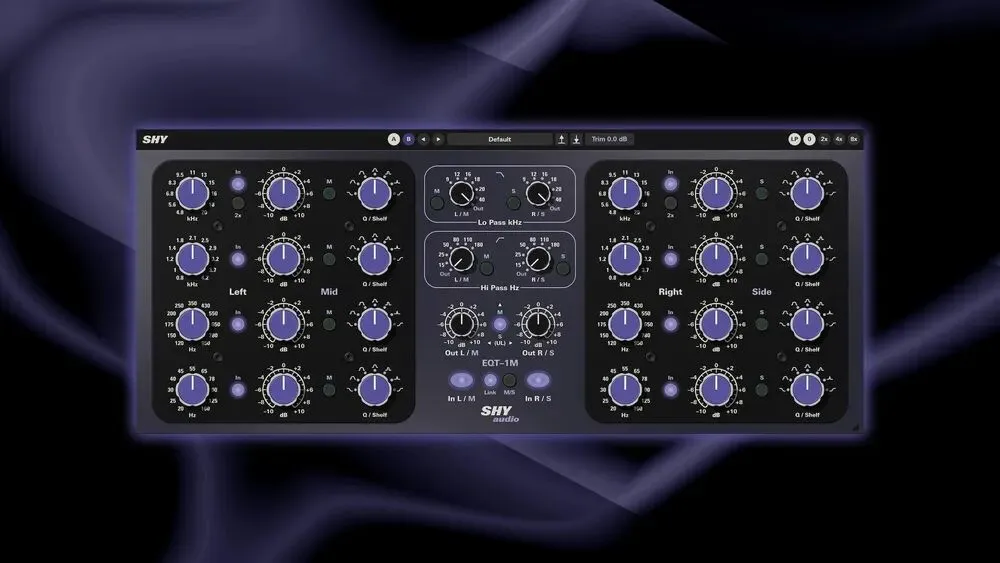Enable the LP linear phase button
The image size is (1000, 563).
794,139
